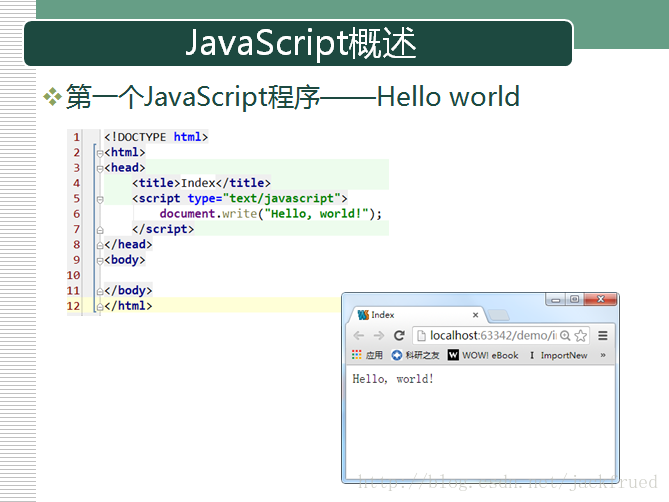Collapse the <script> fold marker
Viewport: 669px width, 502px height.
click(x=99, y=199)
